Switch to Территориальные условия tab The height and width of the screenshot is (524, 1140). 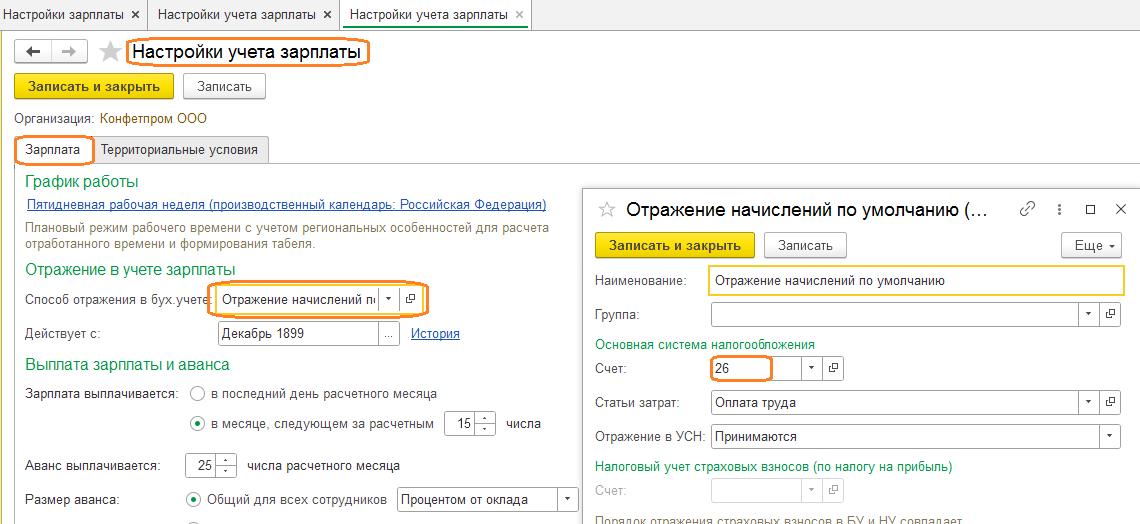[179, 150]
